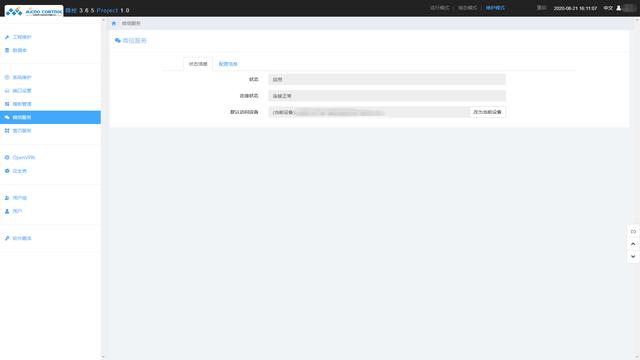Click the floating down-chevron button
640x360 pixels.
tap(633, 257)
